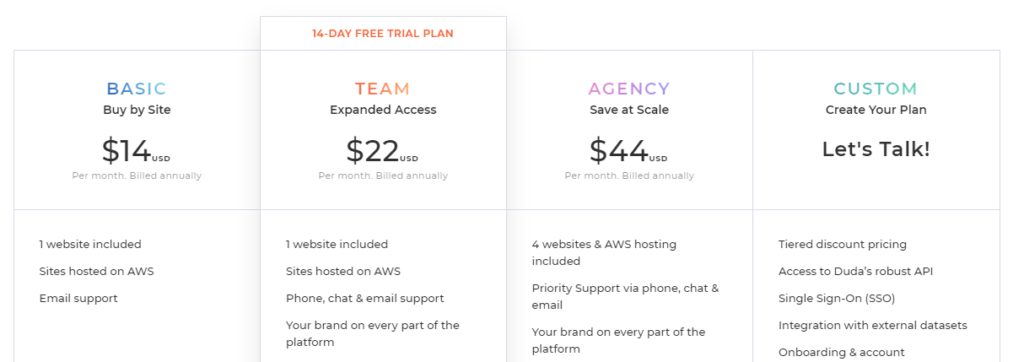This screenshot has height=362, width=1024.
Task: Select the AGENCY plan heading
Action: [x=629, y=89]
